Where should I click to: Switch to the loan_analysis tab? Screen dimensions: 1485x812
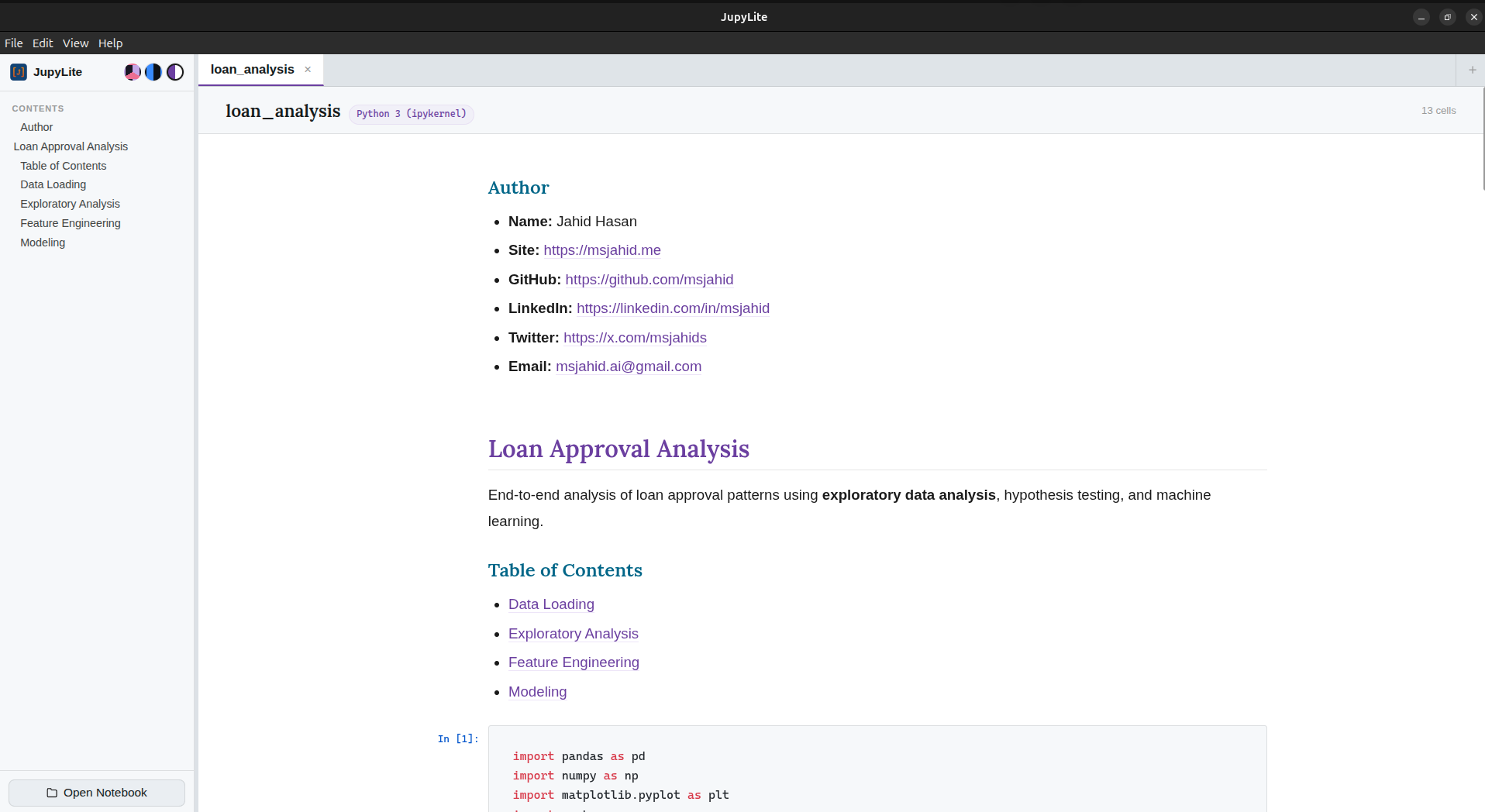coord(252,69)
